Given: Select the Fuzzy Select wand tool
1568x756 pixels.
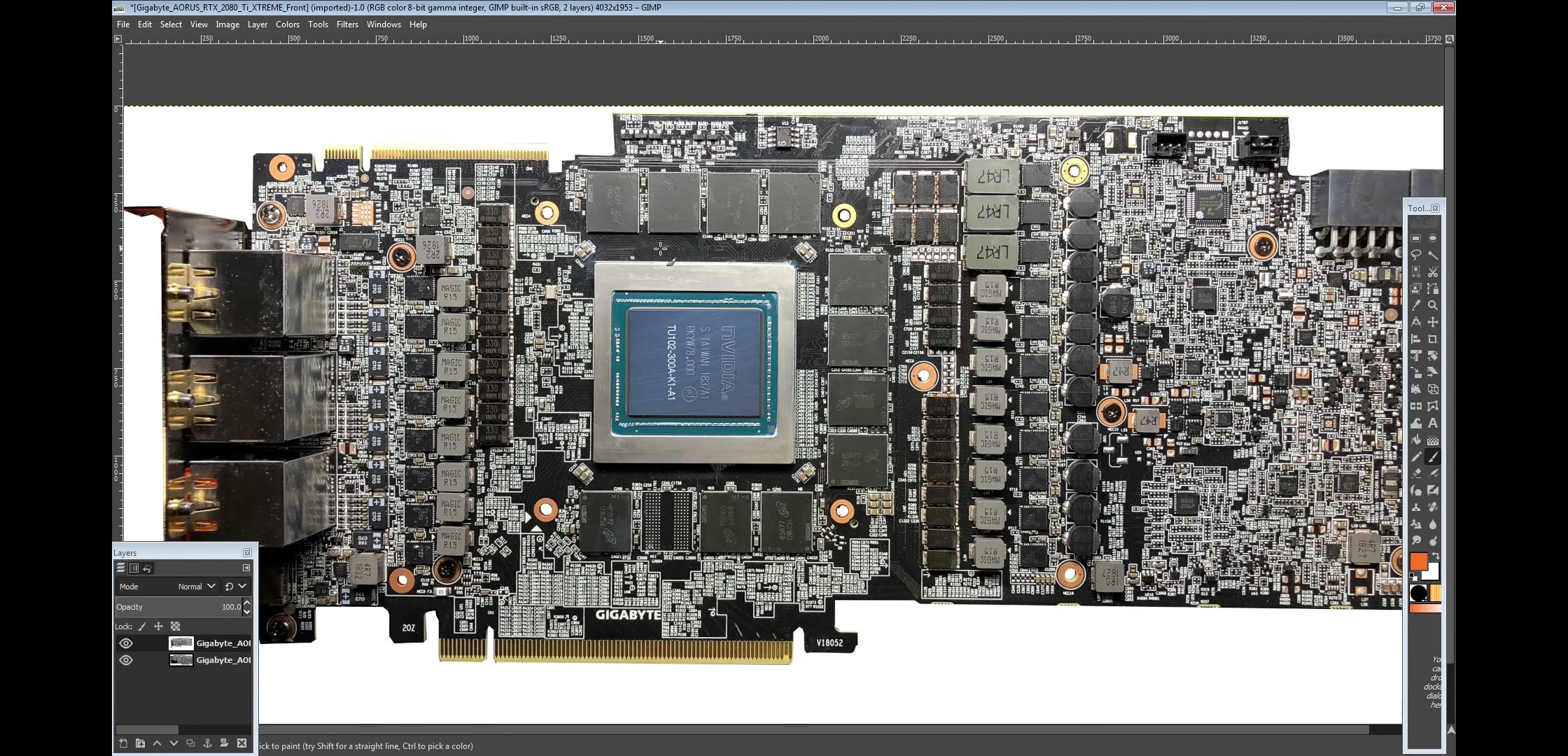Looking at the screenshot, I should pyautogui.click(x=1432, y=255).
